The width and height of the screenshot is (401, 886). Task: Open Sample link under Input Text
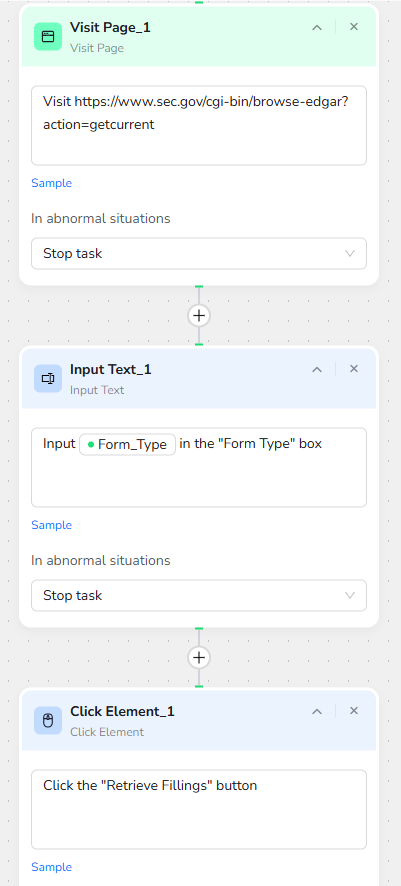pos(51,525)
